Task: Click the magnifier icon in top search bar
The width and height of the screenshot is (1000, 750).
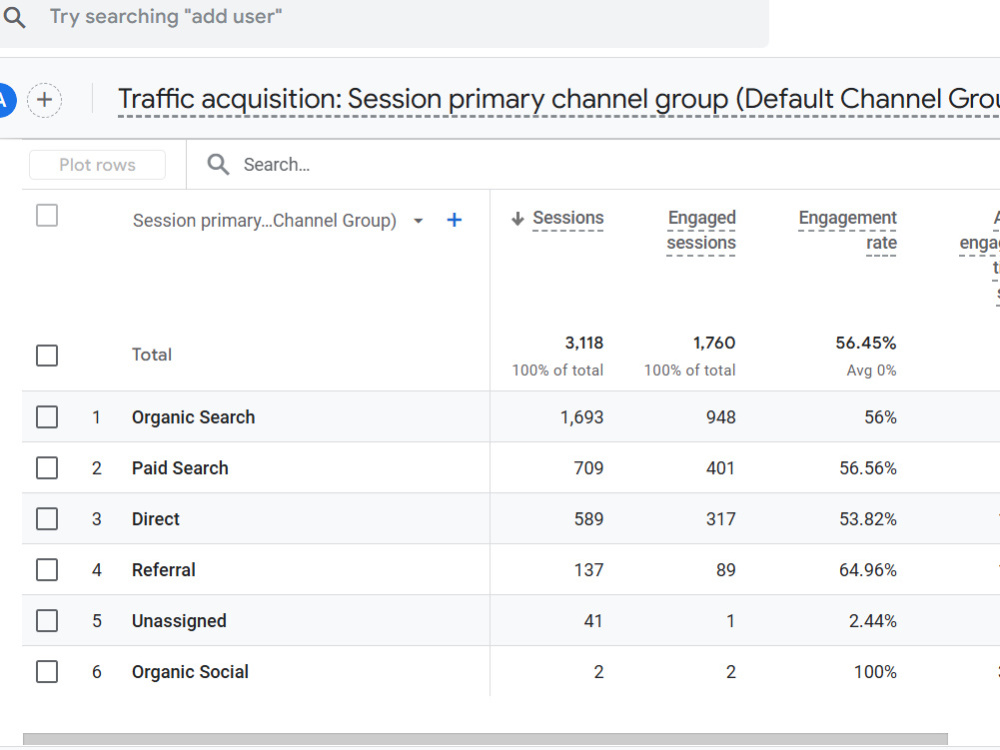Action: coord(15,18)
